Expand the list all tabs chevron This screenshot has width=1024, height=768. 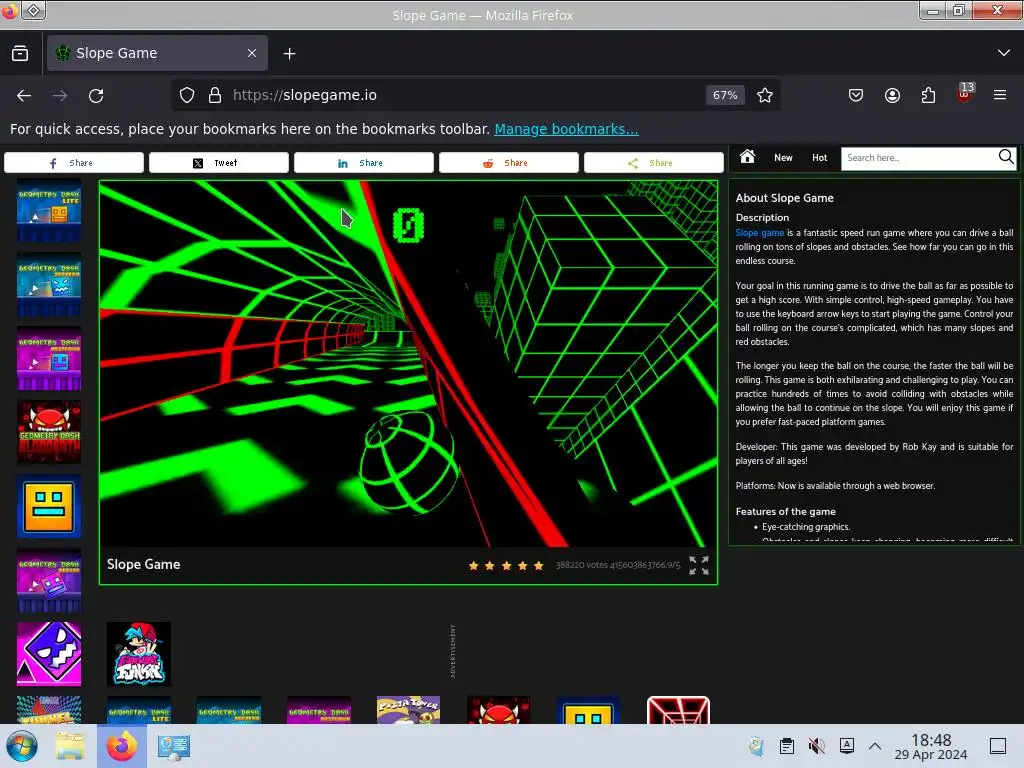click(1004, 53)
